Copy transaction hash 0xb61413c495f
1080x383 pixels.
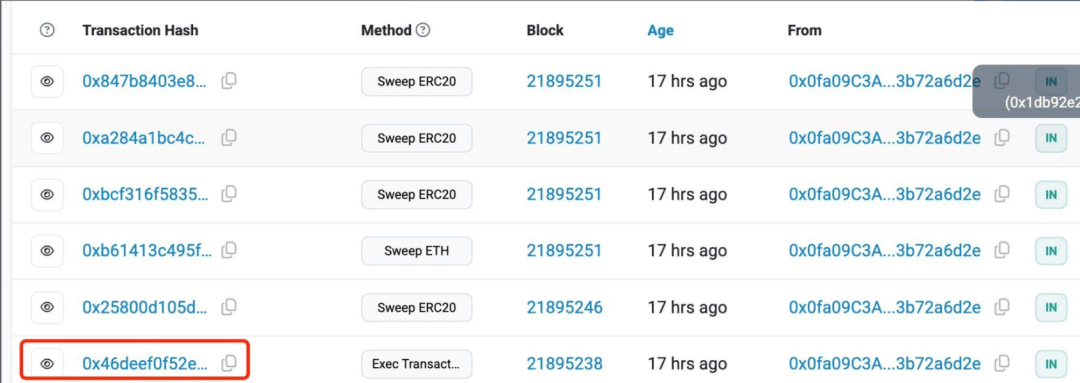(x=229, y=251)
